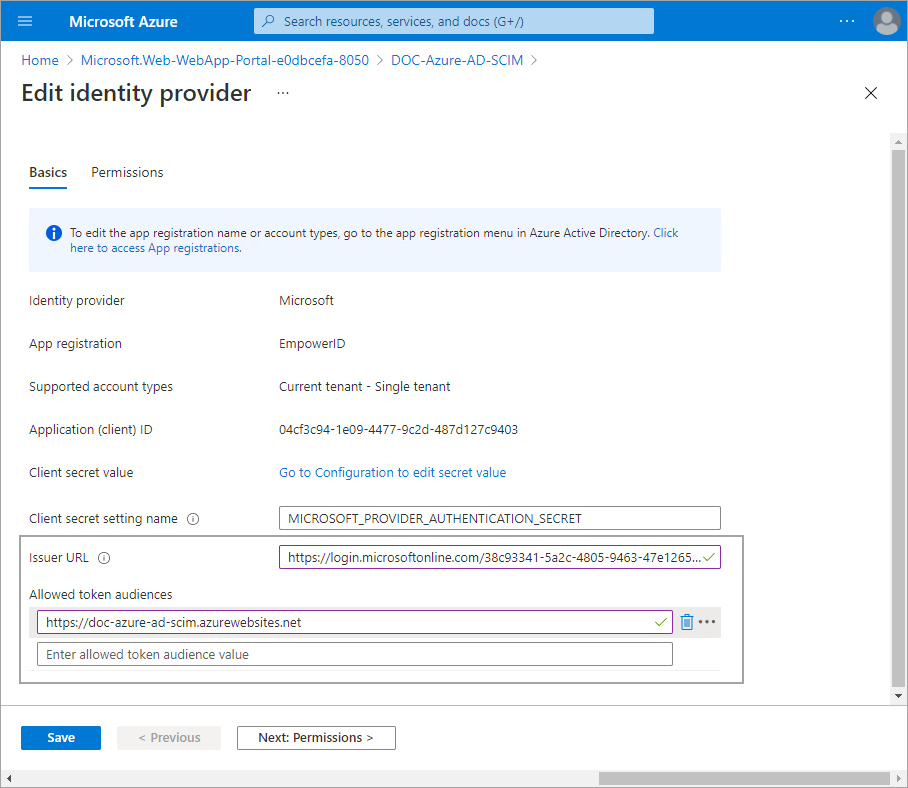Open DOC-Azure-AD-SCIM breadcrumb link
Screen dimensions: 908x788
457,60
